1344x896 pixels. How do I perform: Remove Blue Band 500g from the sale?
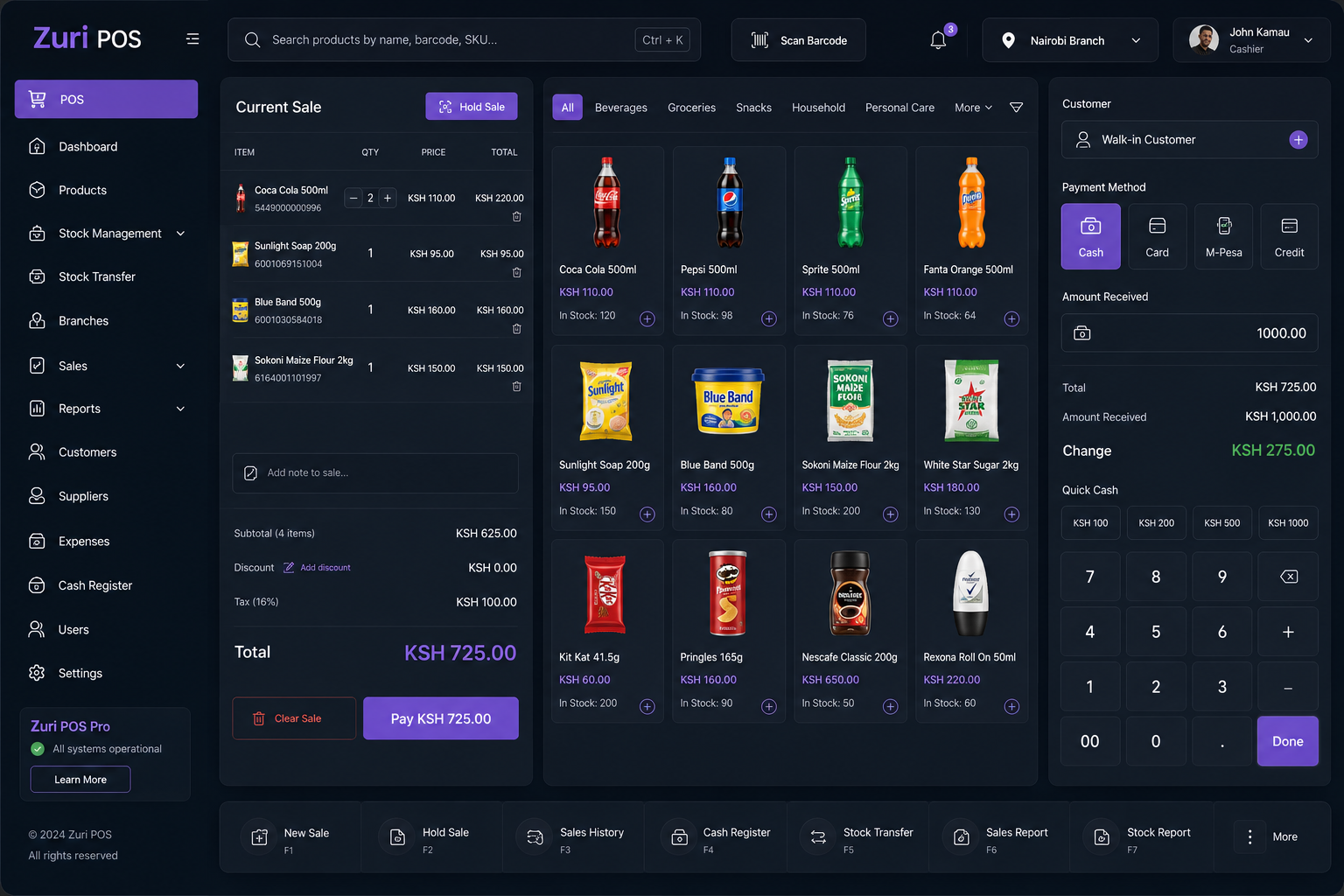517,328
